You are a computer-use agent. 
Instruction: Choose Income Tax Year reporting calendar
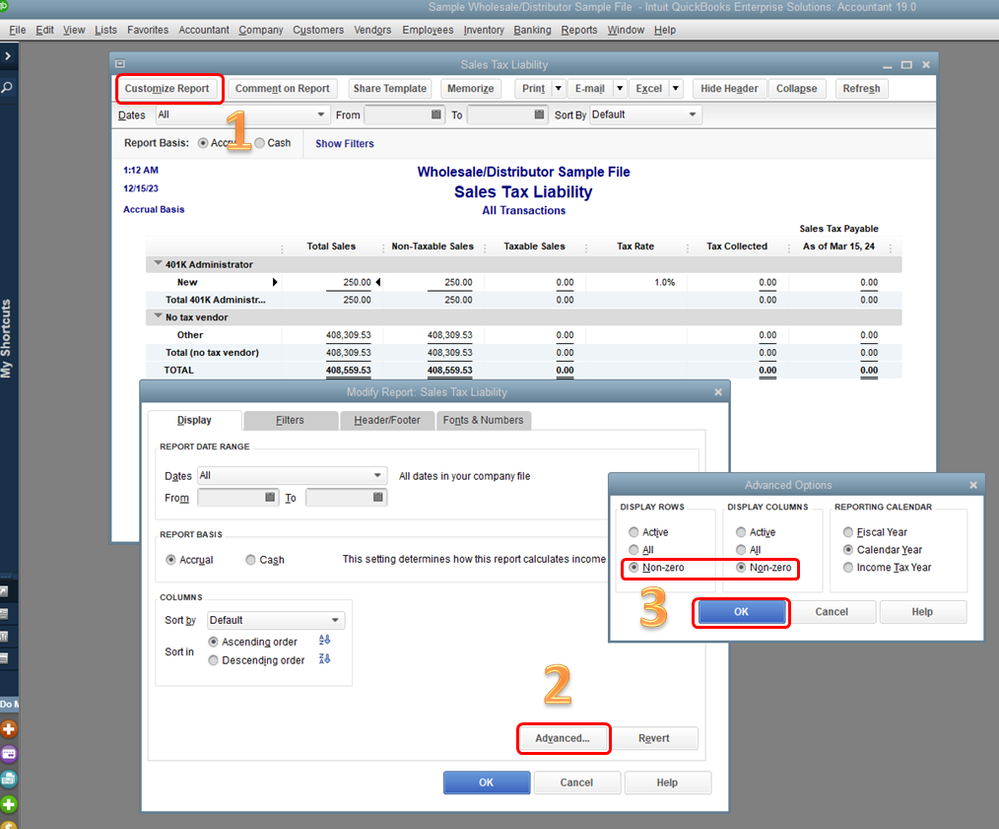[848, 567]
